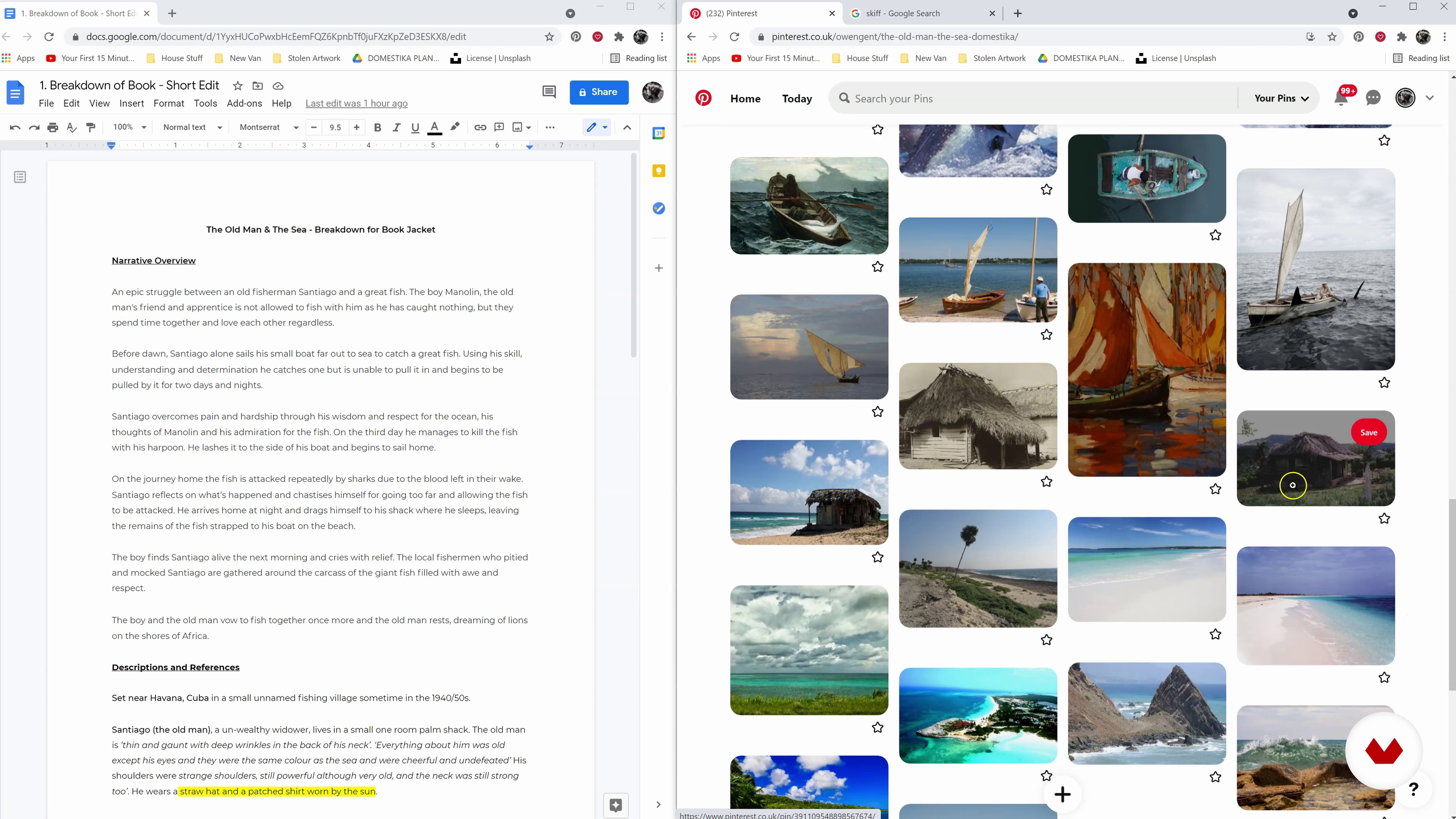Screen dimensions: 1456x819
Task: Click the Pinterest add plus button
Action: click(x=1062, y=794)
